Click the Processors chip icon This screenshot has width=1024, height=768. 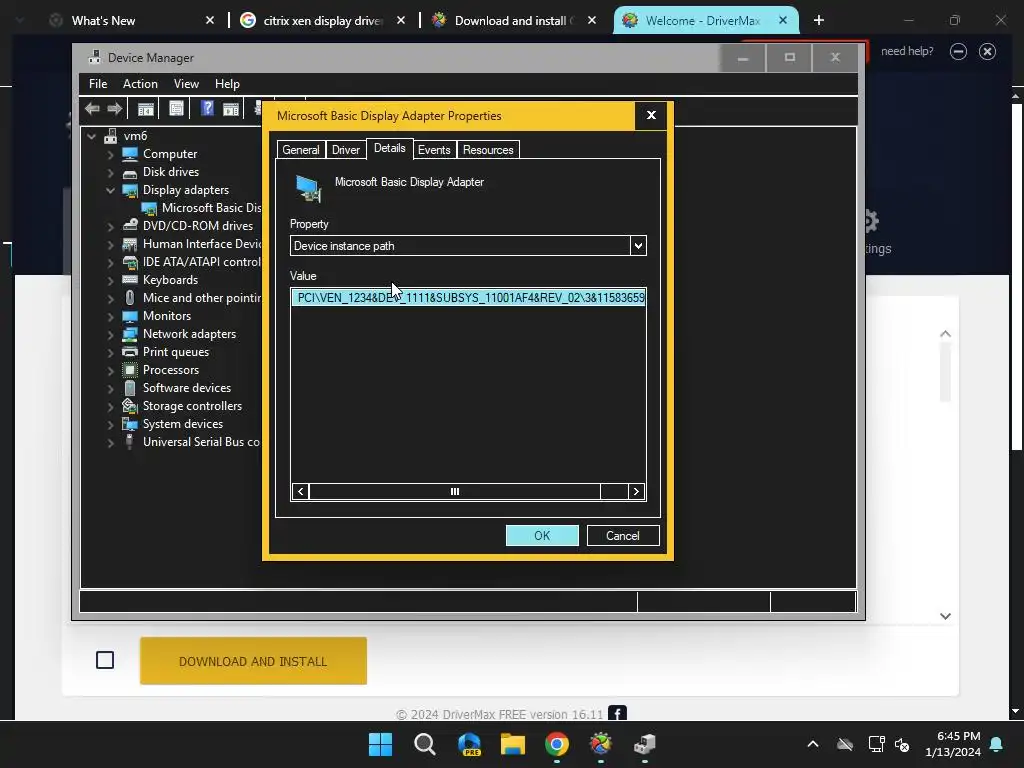[x=130, y=370]
